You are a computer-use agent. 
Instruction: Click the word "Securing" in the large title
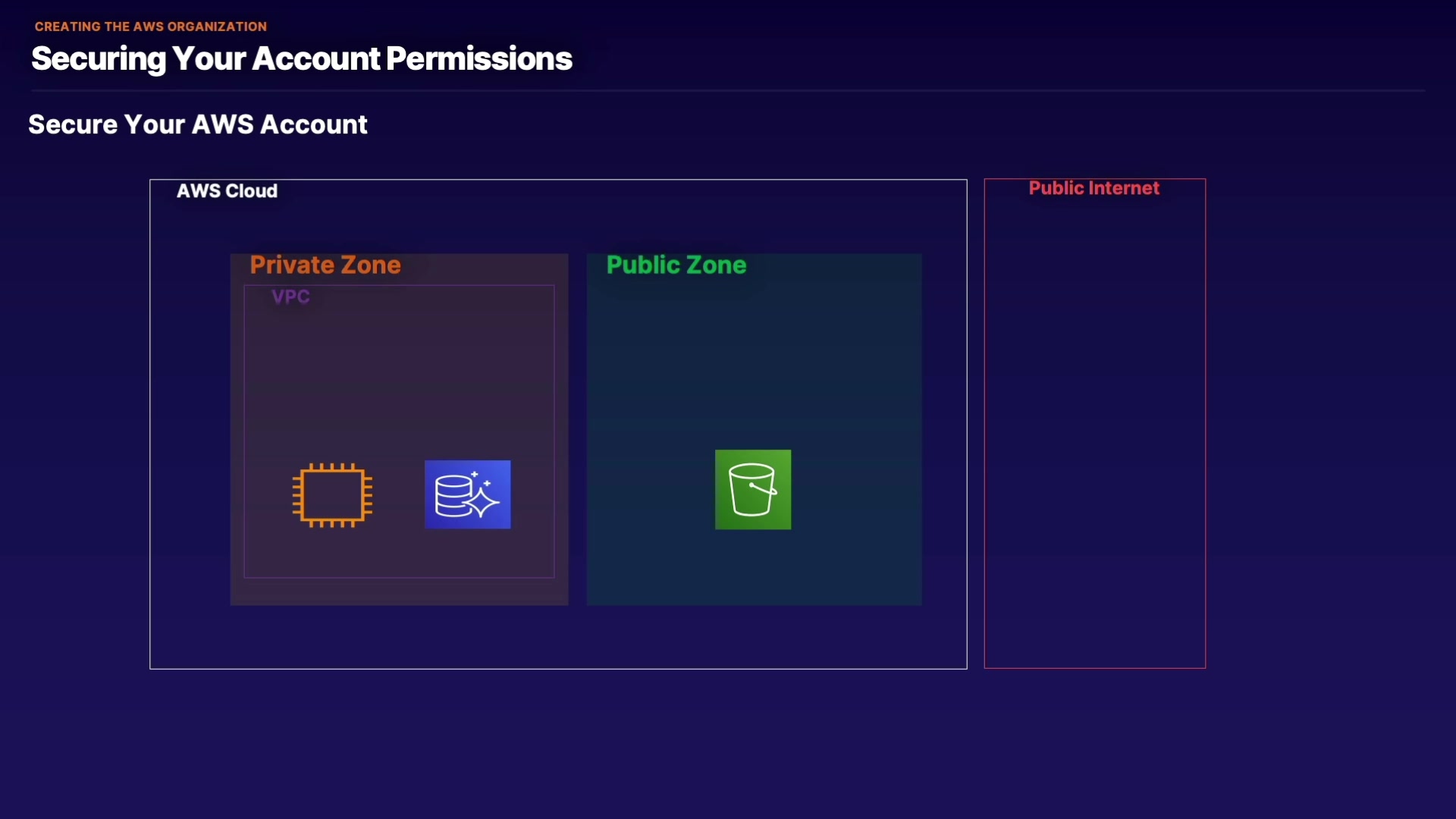(x=99, y=59)
